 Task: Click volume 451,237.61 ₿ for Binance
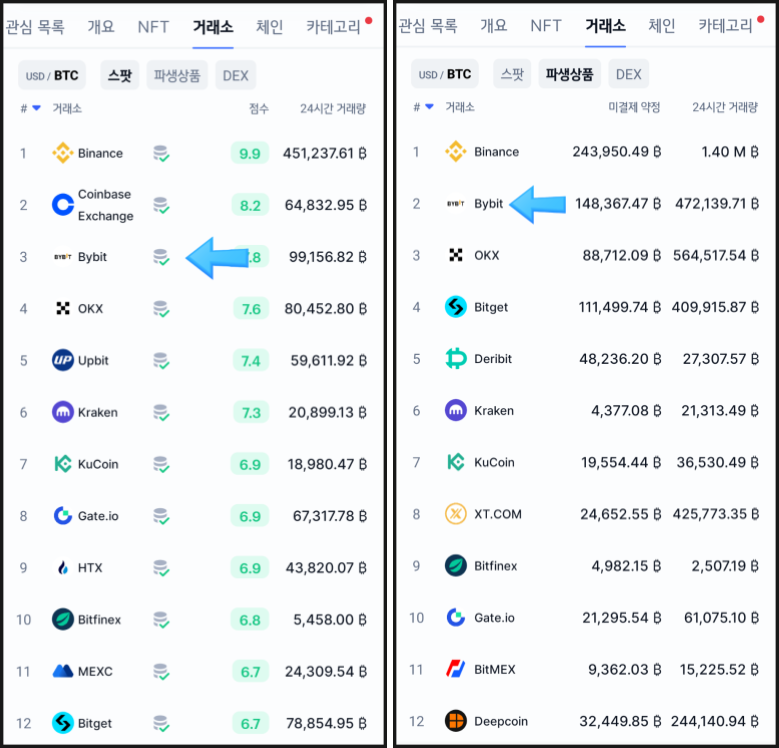tap(325, 153)
